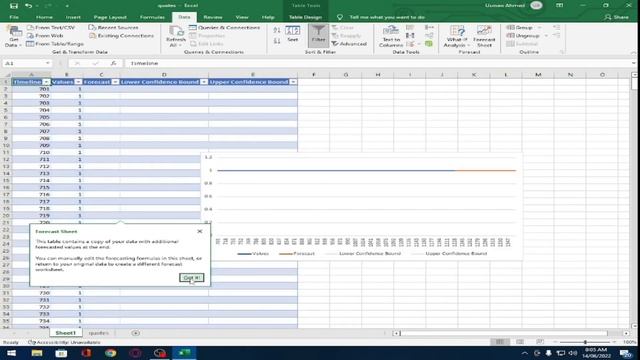Click Tell me what you want to do
The width and height of the screenshot is (640, 360).
[x=387, y=17]
